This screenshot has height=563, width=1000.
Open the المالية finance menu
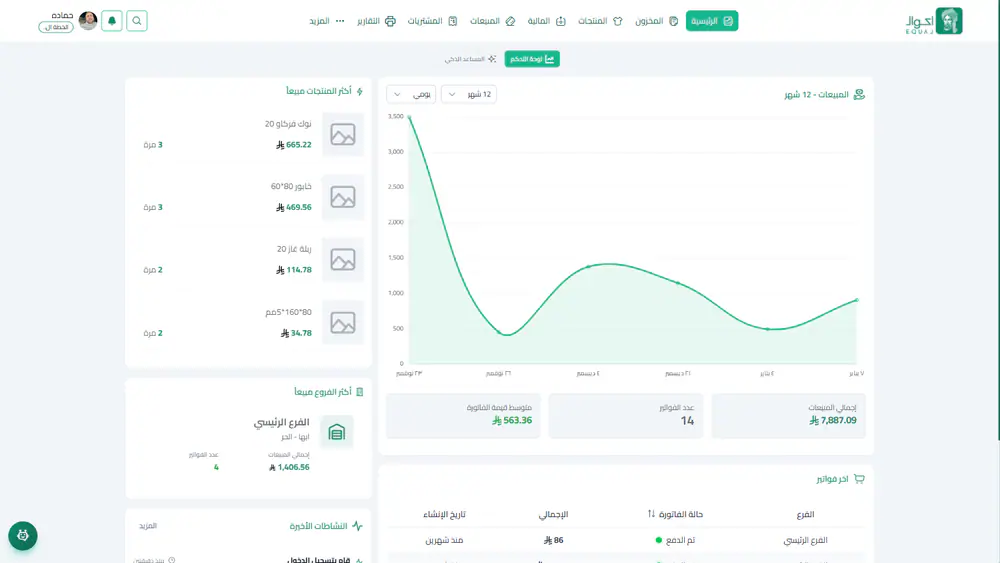click(547, 21)
